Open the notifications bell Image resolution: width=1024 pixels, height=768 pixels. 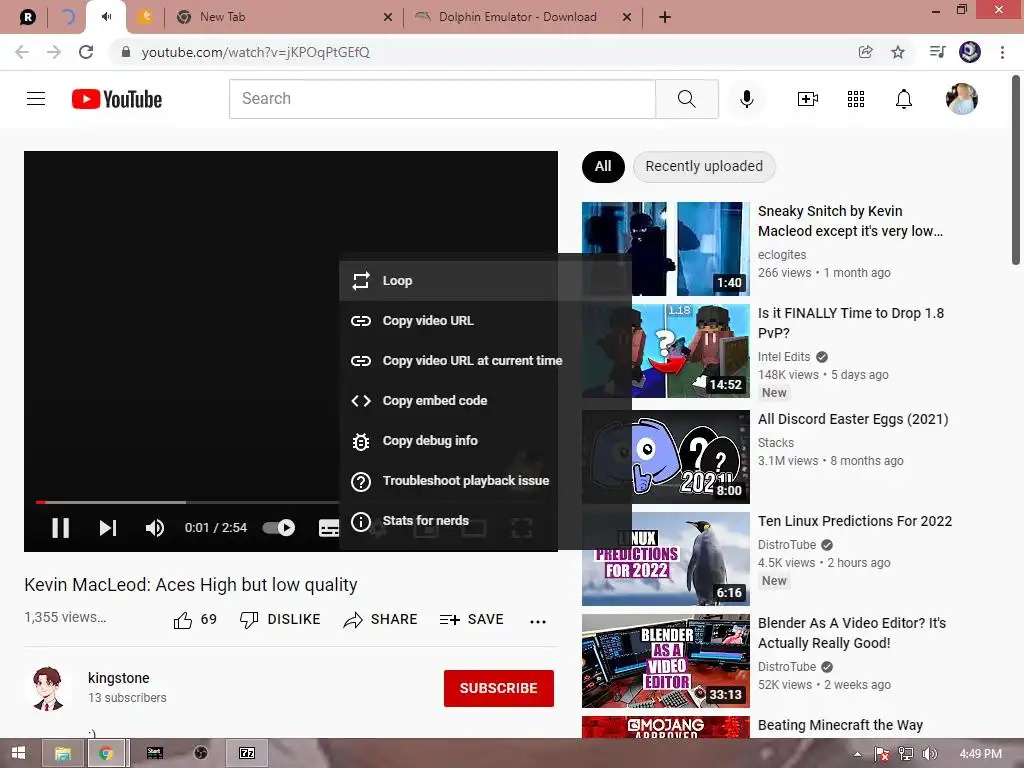click(x=904, y=99)
